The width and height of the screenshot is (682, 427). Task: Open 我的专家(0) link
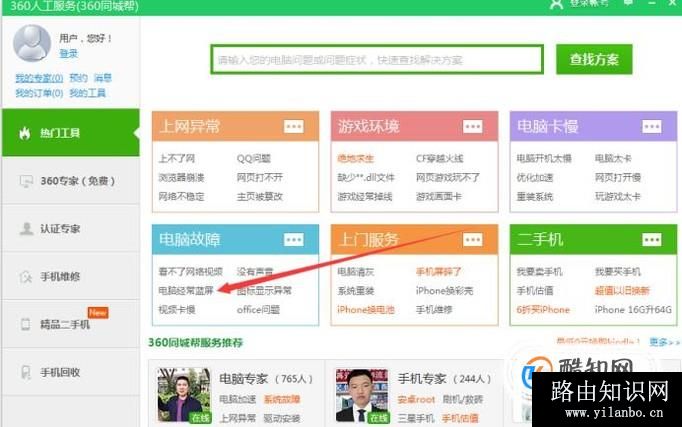[39, 78]
